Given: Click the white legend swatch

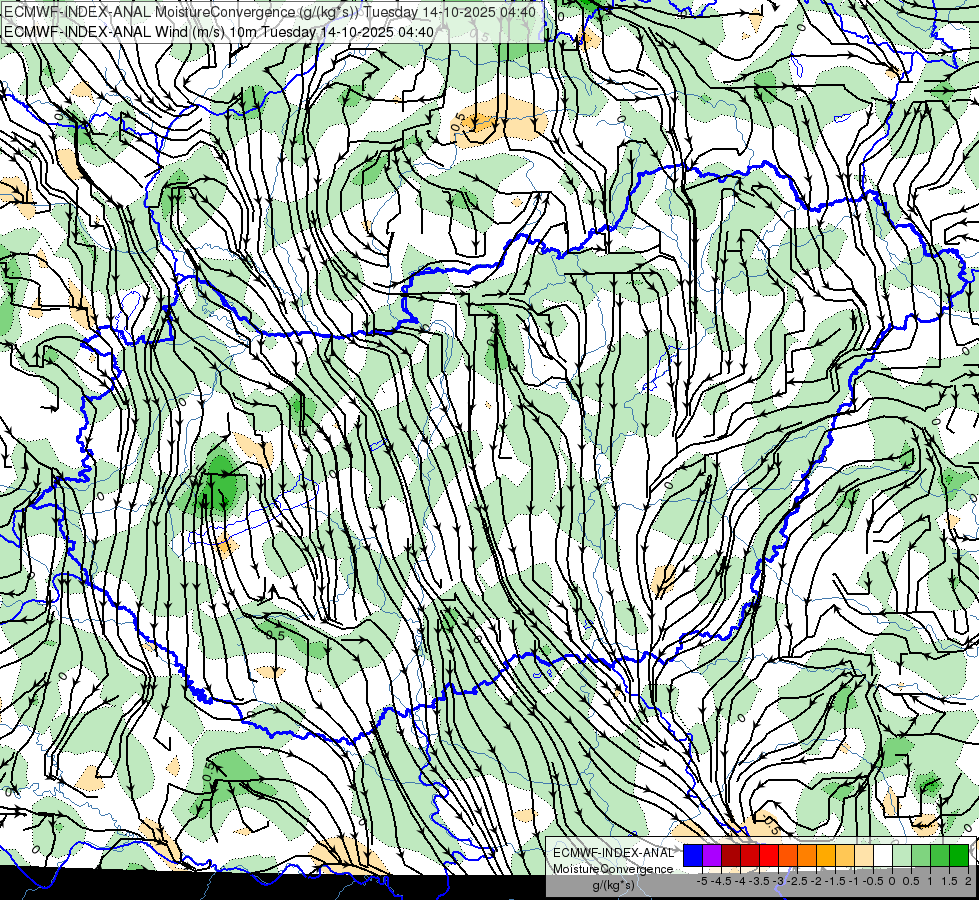Looking at the screenshot, I should pyautogui.click(x=883, y=855).
